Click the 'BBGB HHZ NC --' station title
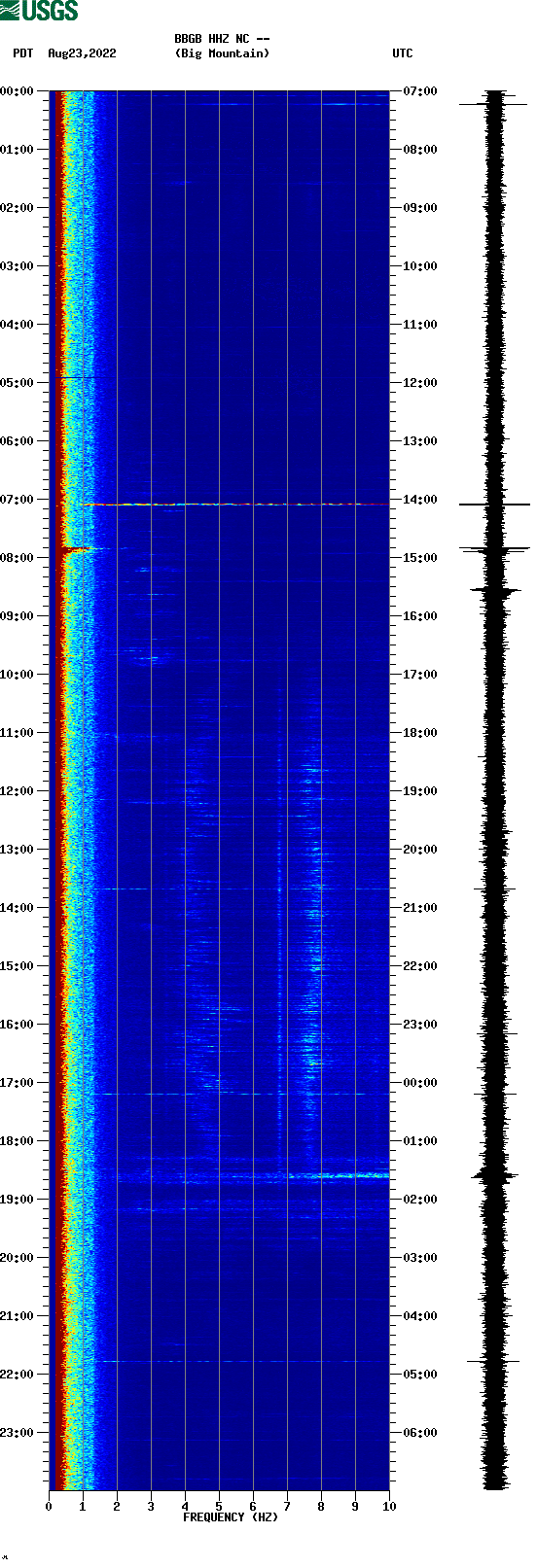 [222, 39]
